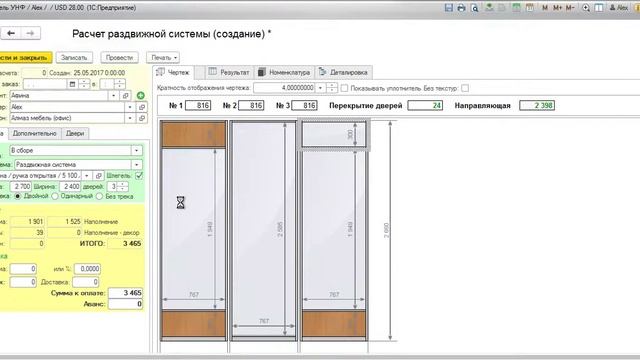Viewport: 640px width, 360px height.
Task: Open the Двери tab
Action: [x=75, y=133]
